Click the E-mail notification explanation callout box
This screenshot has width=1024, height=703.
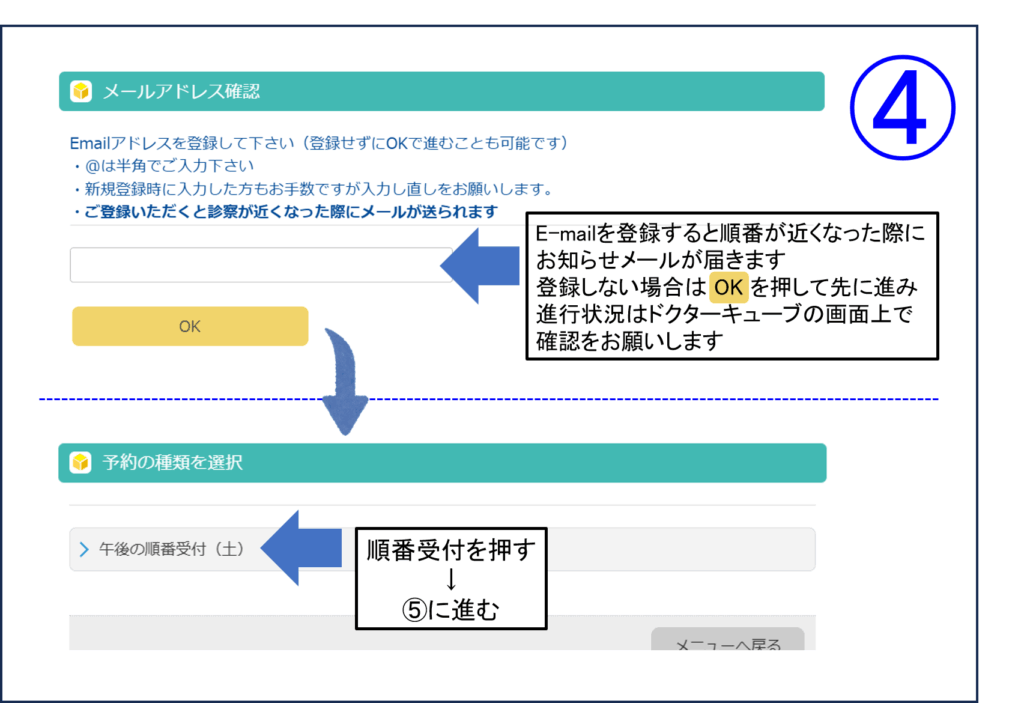[x=732, y=285]
